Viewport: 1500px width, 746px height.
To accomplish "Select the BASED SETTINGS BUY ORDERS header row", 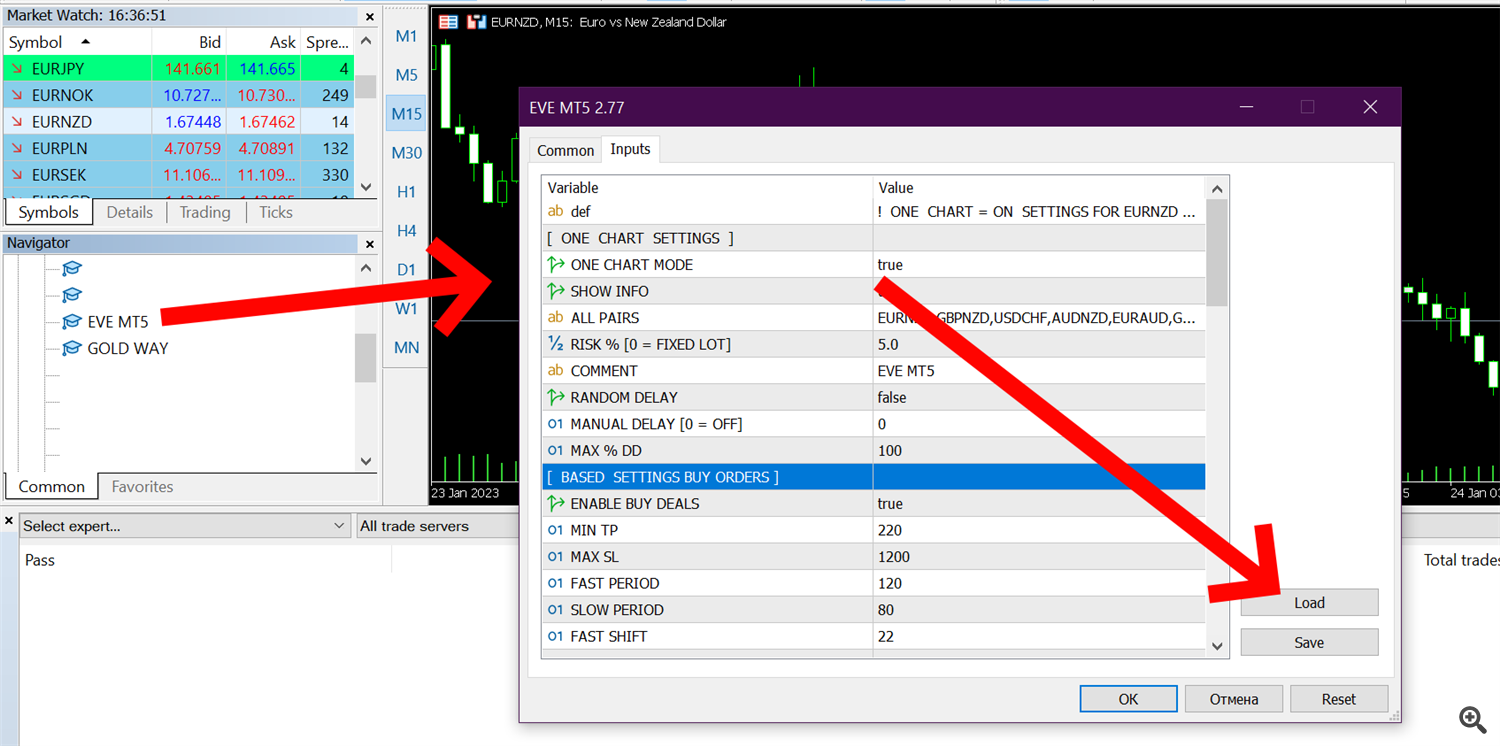I will (874, 477).
